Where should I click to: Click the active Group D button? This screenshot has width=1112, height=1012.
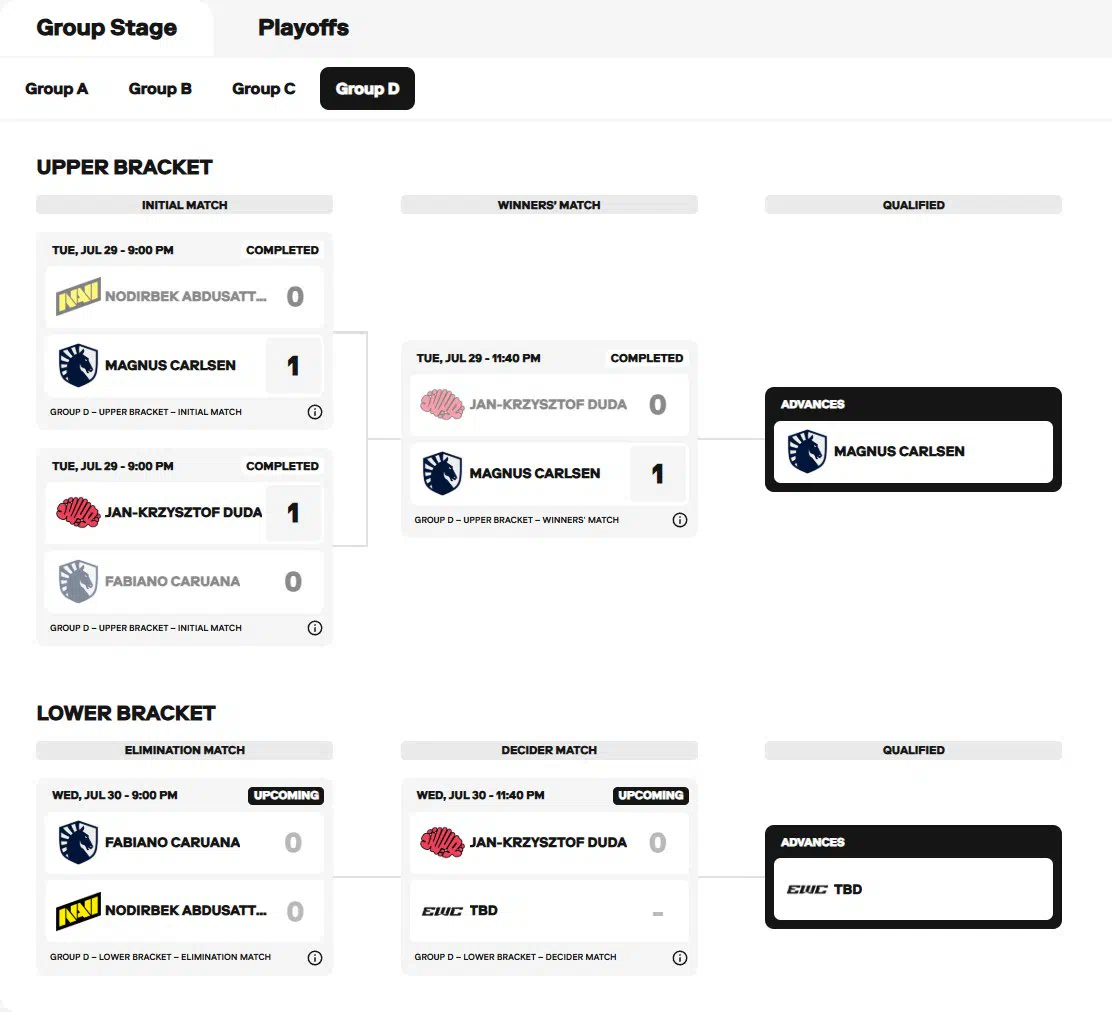click(x=367, y=89)
